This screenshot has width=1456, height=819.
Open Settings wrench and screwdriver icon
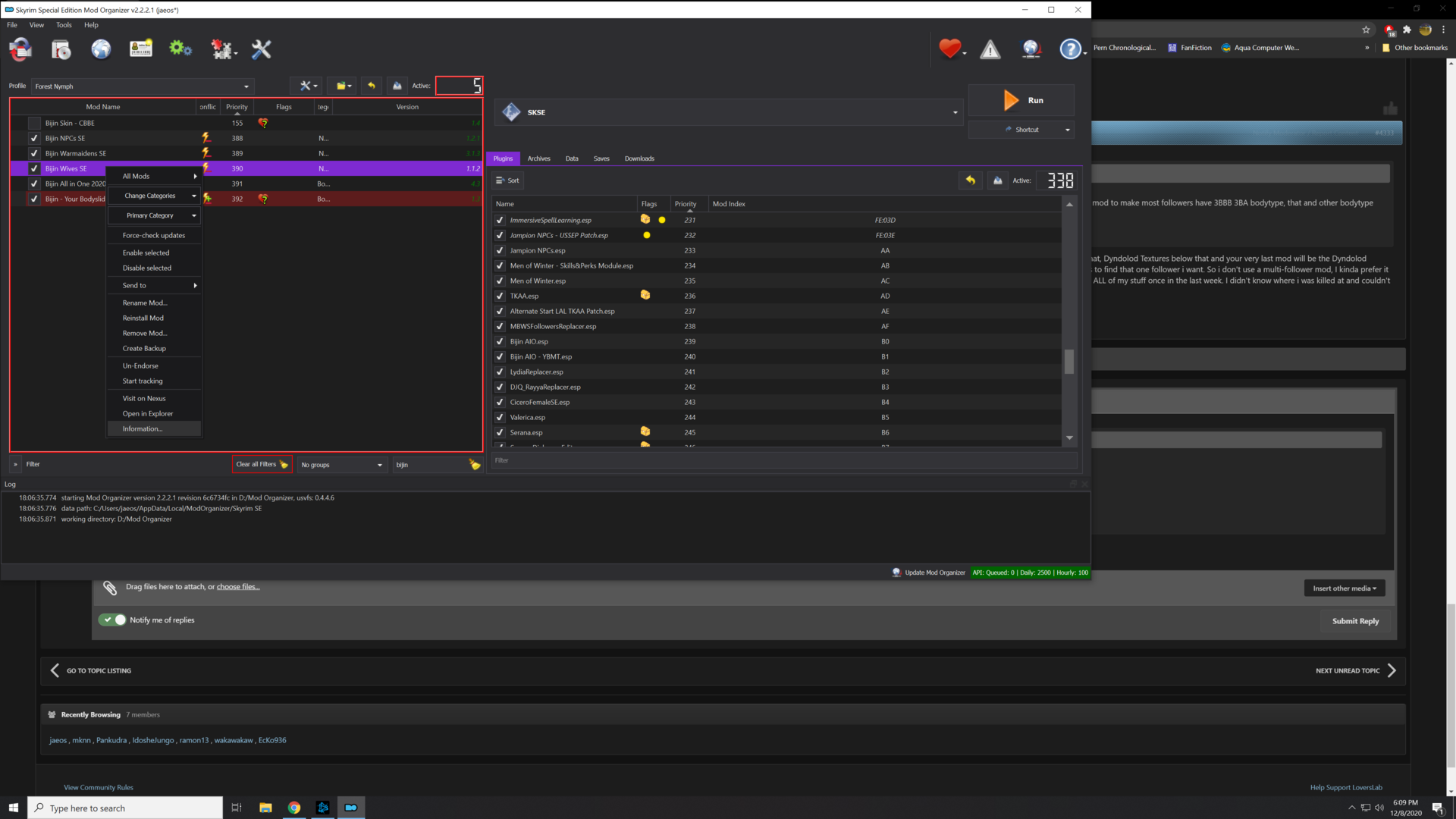[262, 49]
